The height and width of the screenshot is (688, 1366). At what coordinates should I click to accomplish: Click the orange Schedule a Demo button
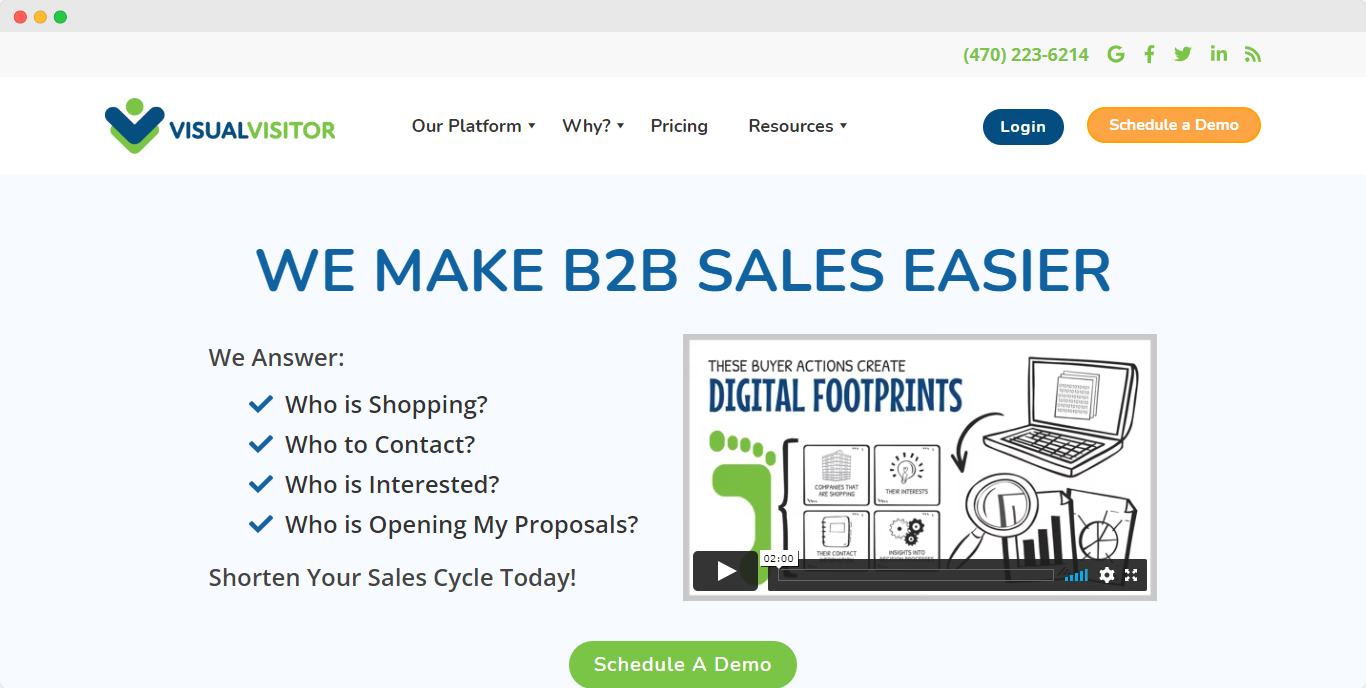tap(1173, 125)
